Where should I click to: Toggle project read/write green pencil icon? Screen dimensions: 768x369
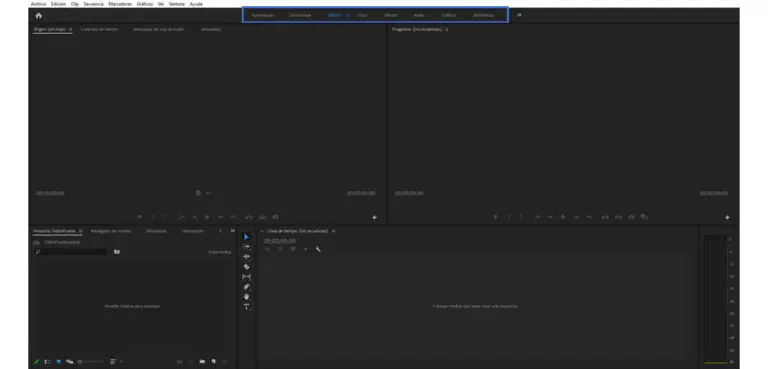36,362
